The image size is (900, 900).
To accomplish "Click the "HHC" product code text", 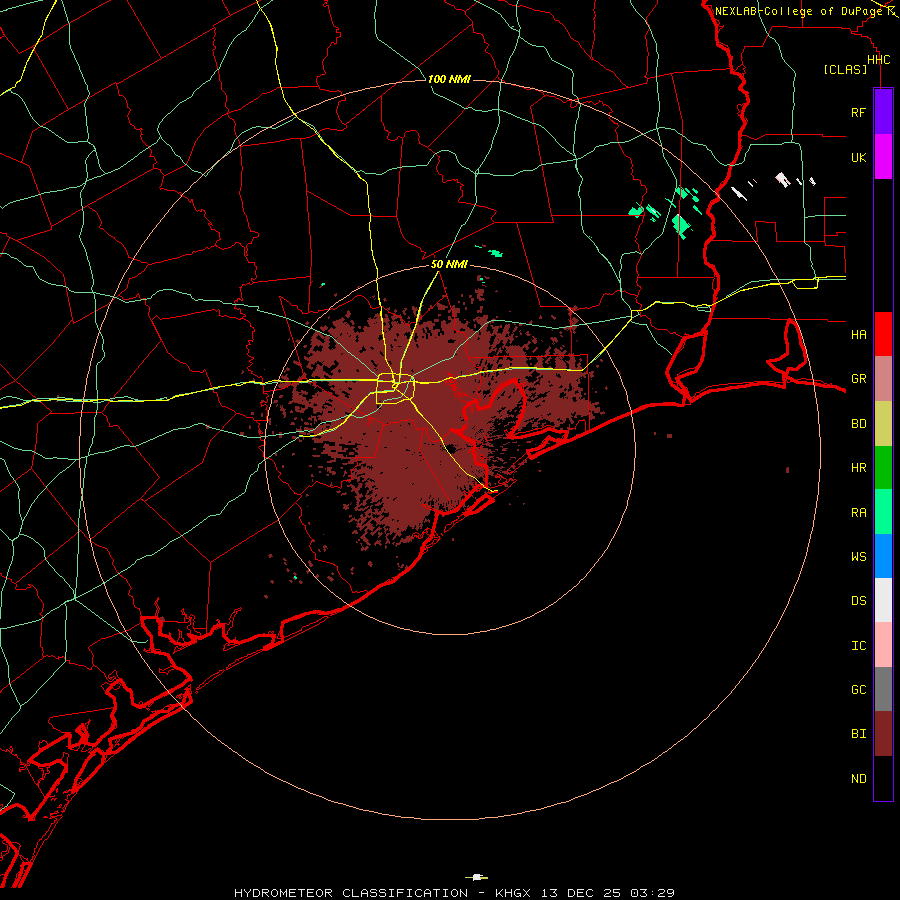I will point(878,60).
